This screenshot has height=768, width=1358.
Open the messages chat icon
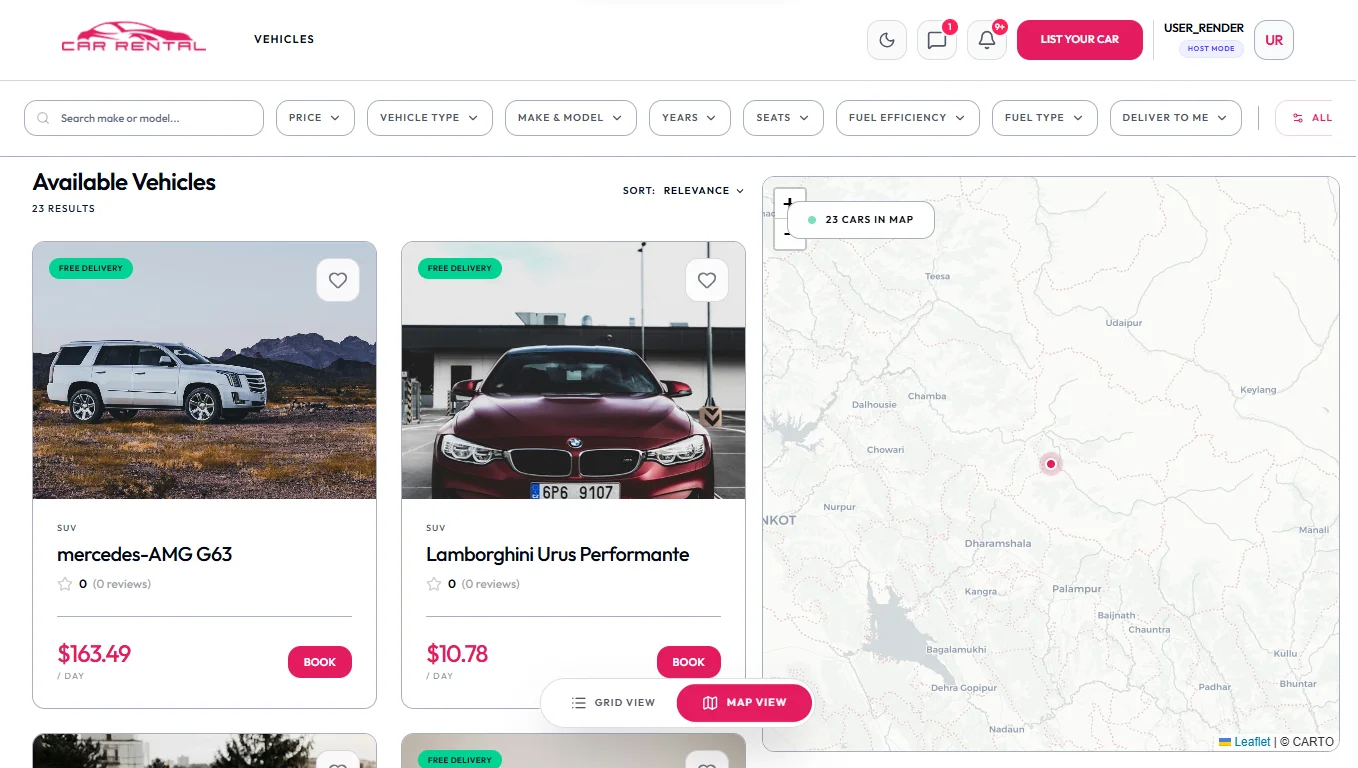pos(937,40)
